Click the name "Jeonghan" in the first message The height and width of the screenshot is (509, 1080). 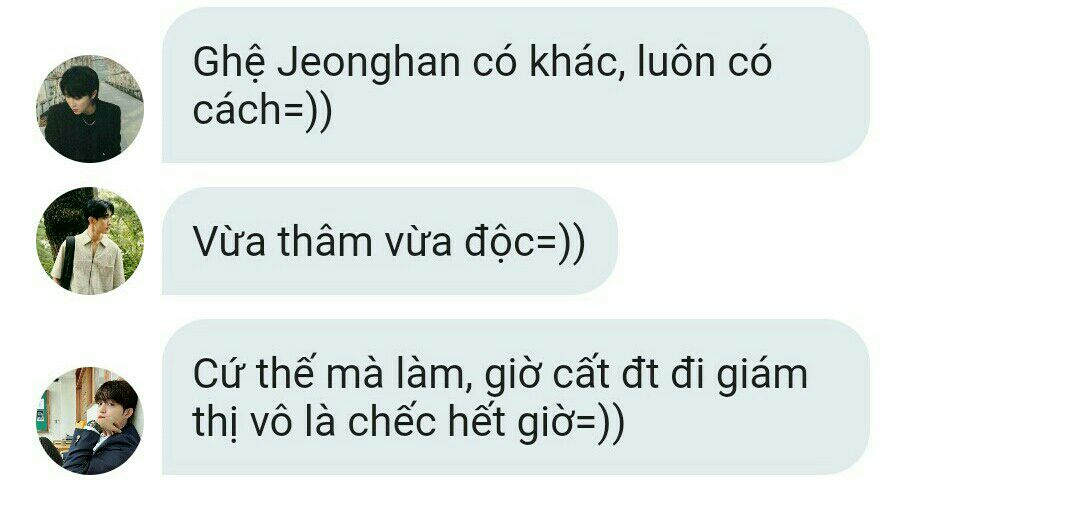pos(368,63)
